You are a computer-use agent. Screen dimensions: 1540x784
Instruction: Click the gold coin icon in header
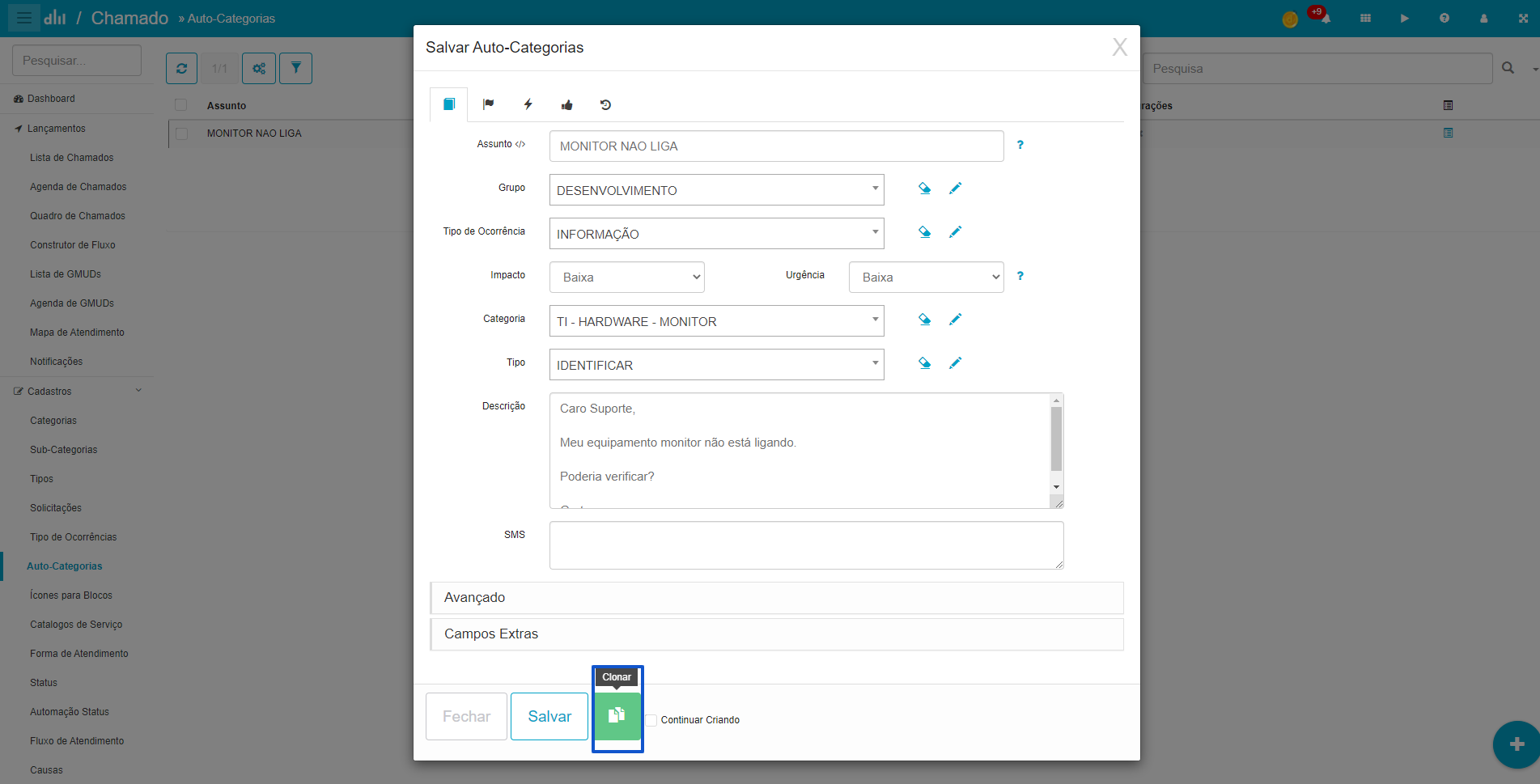click(x=1290, y=19)
